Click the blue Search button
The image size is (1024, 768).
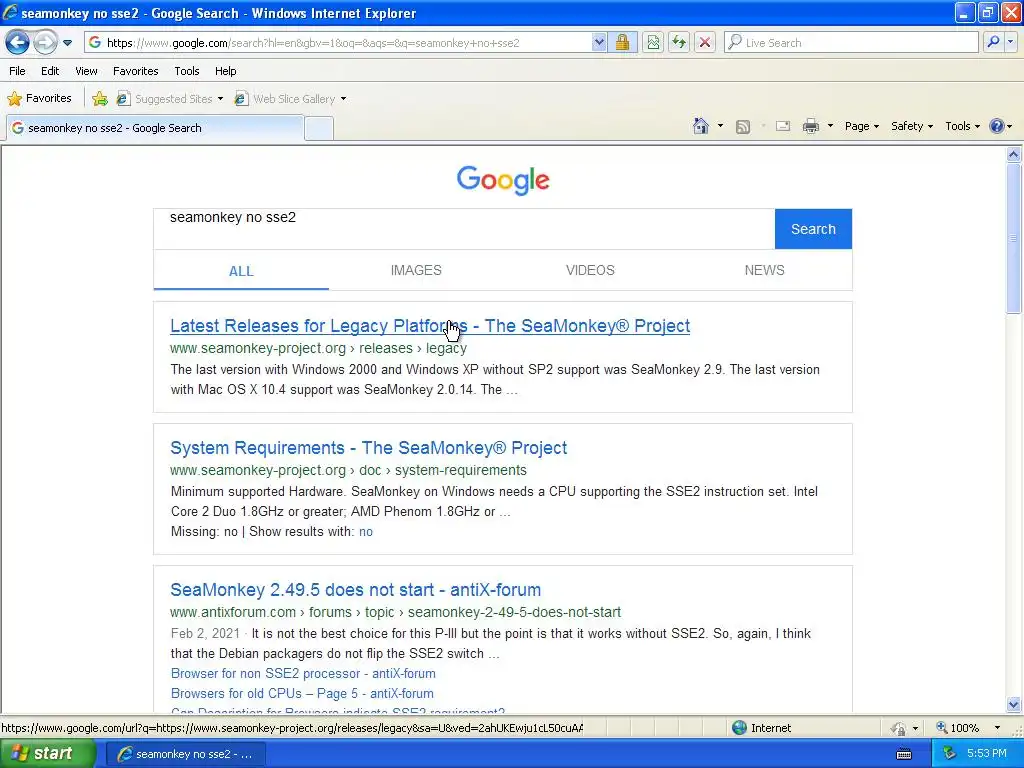coord(813,229)
